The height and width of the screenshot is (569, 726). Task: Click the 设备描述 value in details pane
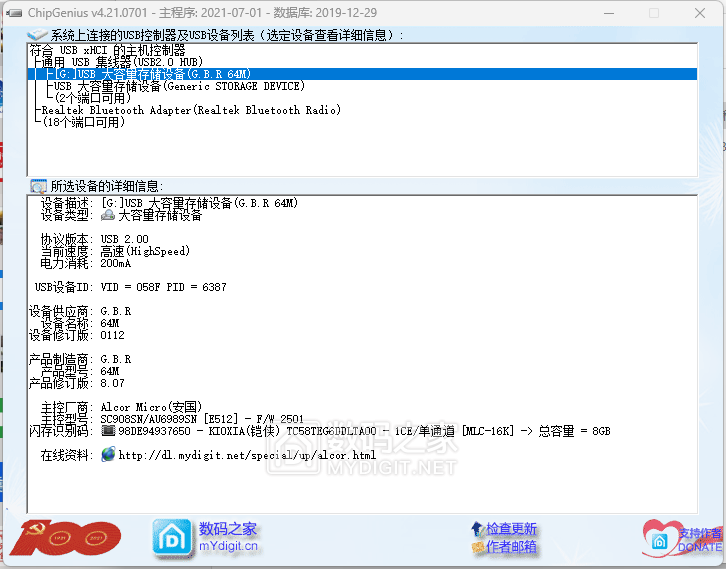coord(200,203)
